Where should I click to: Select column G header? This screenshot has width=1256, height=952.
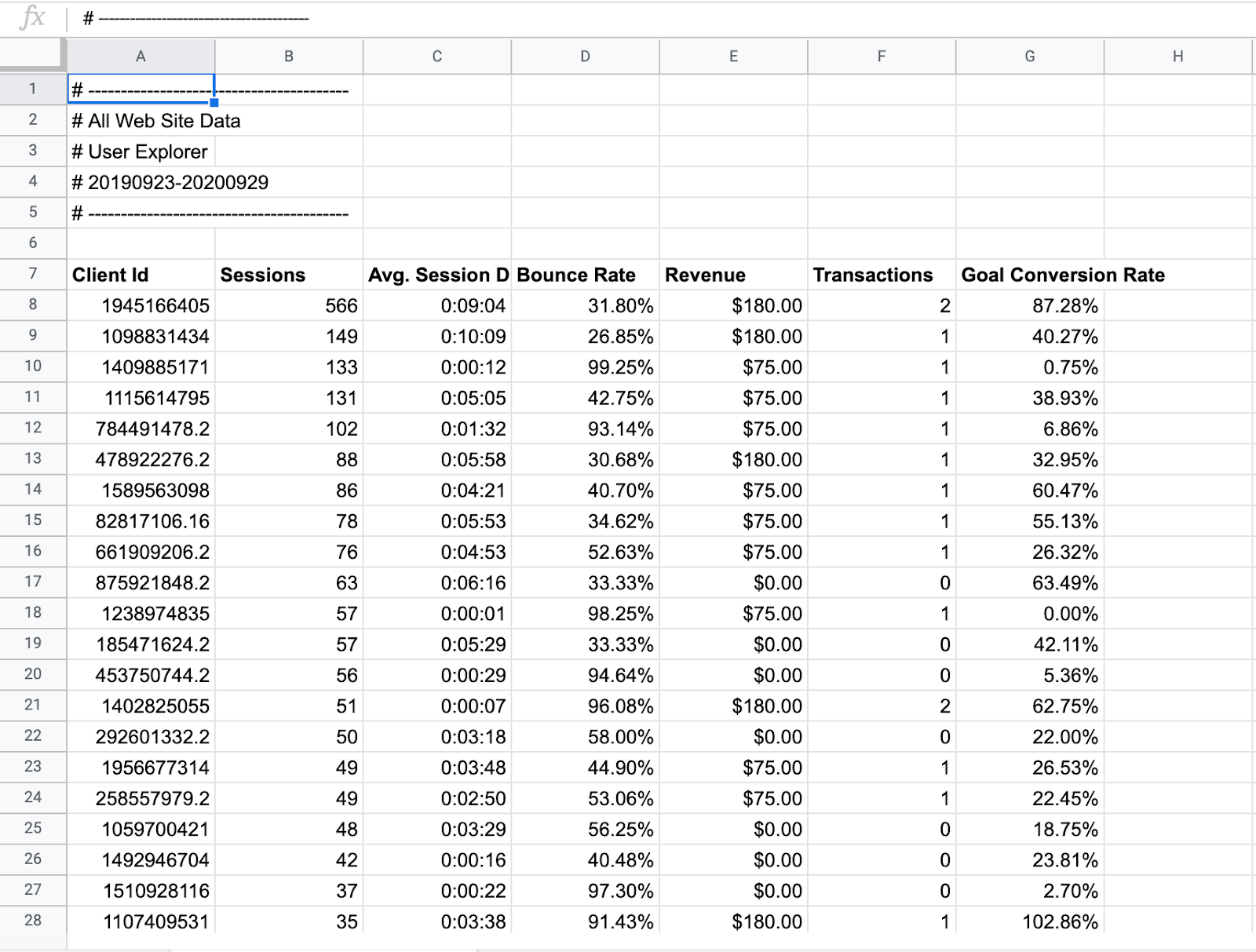pyautogui.click(x=1030, y=57)
